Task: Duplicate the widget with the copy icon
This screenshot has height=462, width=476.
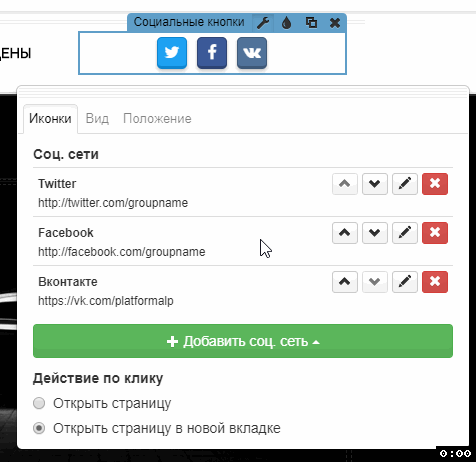Action: click(x=311, y=23)
